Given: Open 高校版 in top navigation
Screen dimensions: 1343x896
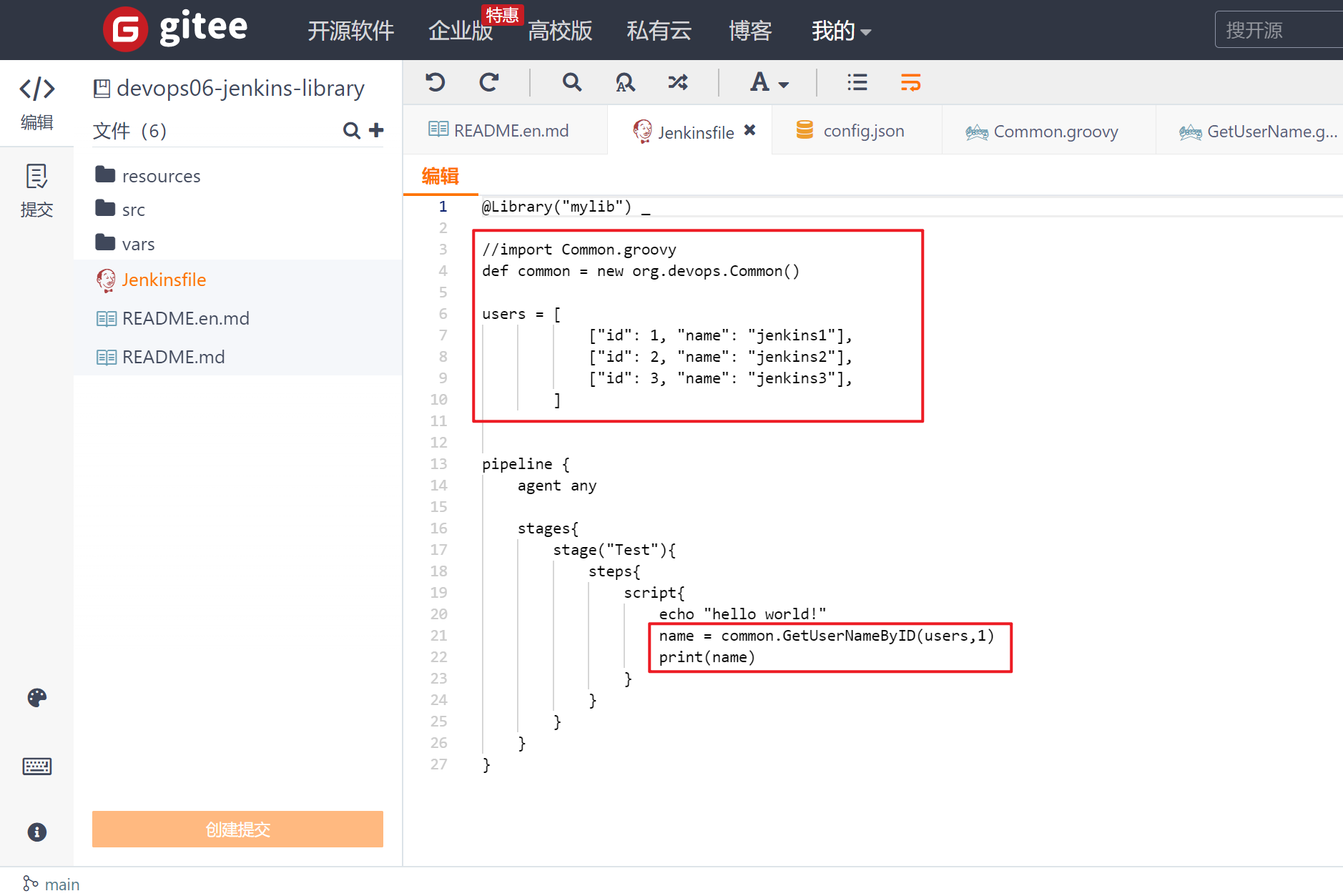Looking at the screenshot, I should tap(560, 31).
